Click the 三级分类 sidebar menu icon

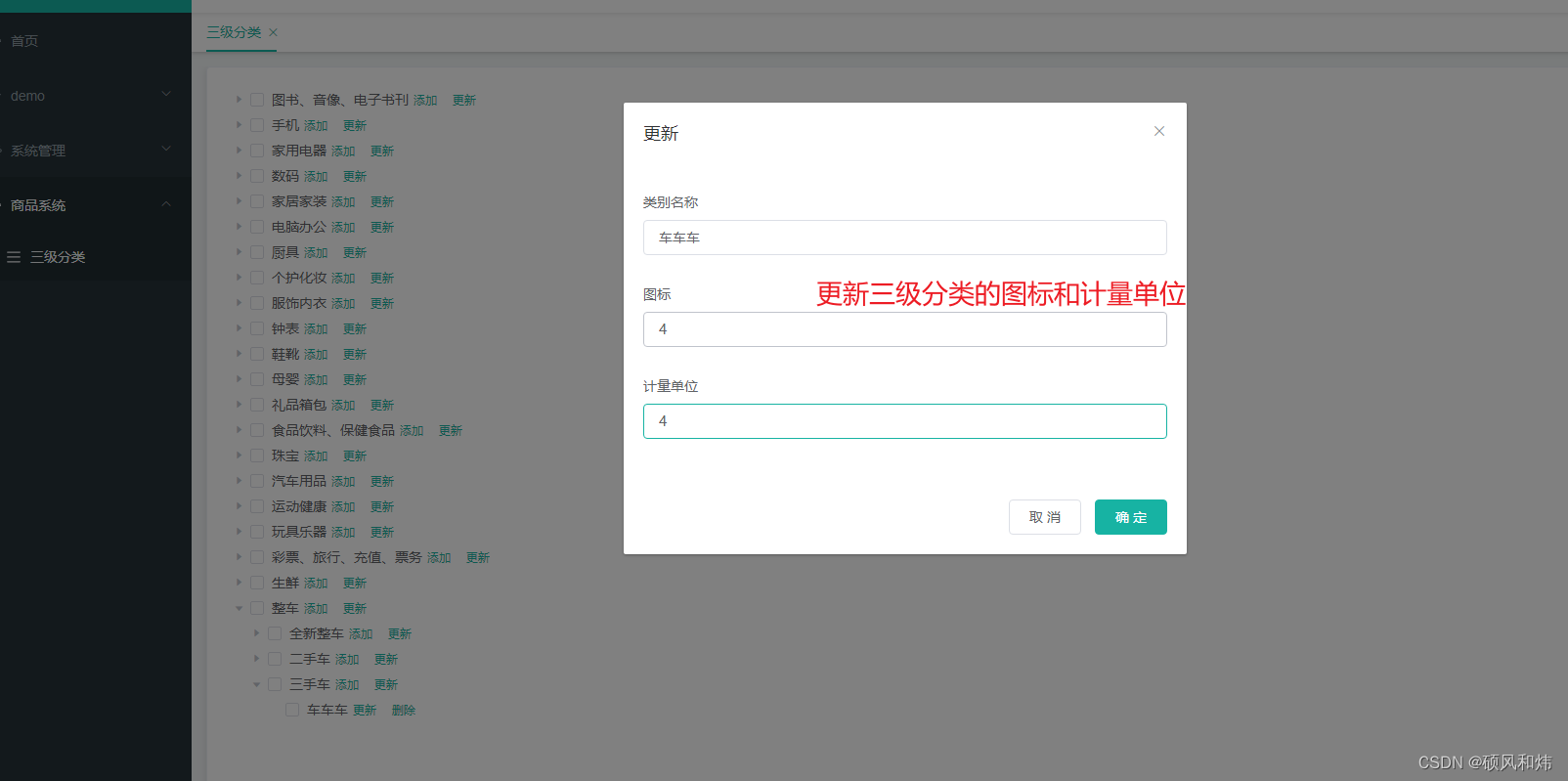14,257
